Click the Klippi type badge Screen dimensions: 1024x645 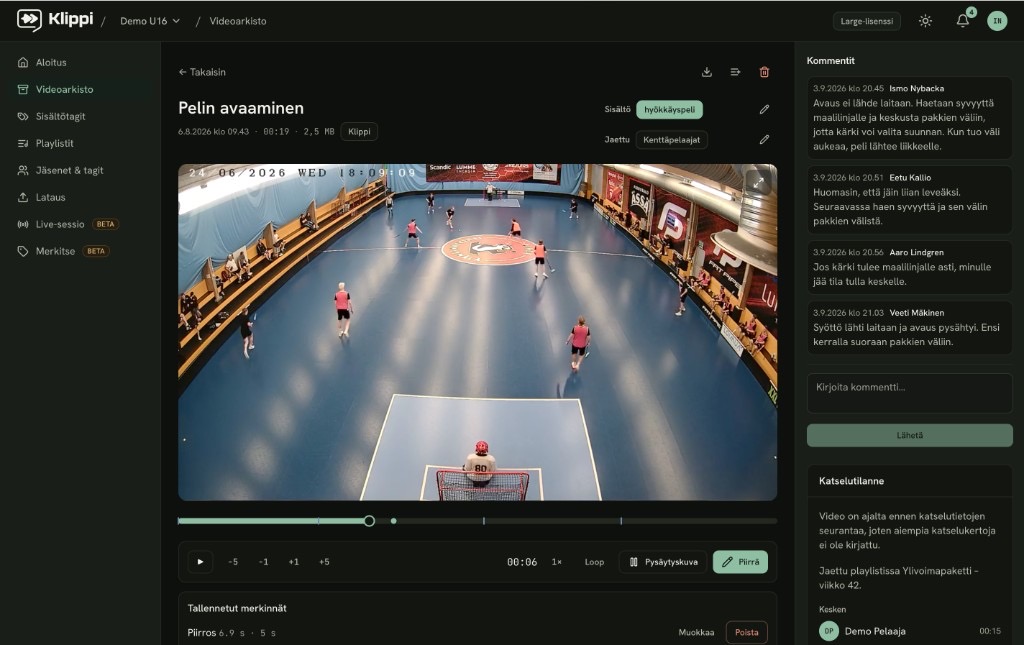pyautogui.click(x=359, y=132)
